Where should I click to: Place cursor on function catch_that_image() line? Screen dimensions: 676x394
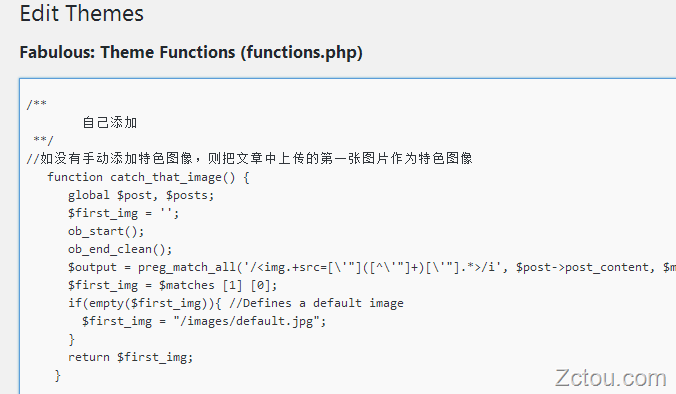pos(148,177)
